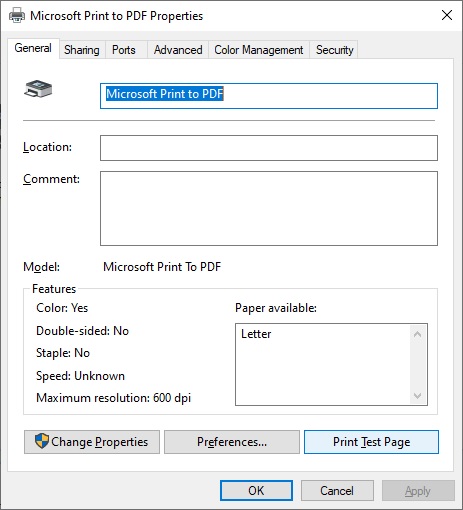The width and height of the screenshot is (463, 510).
Task: Click the printer icon beside the name field
Action: 38,89
